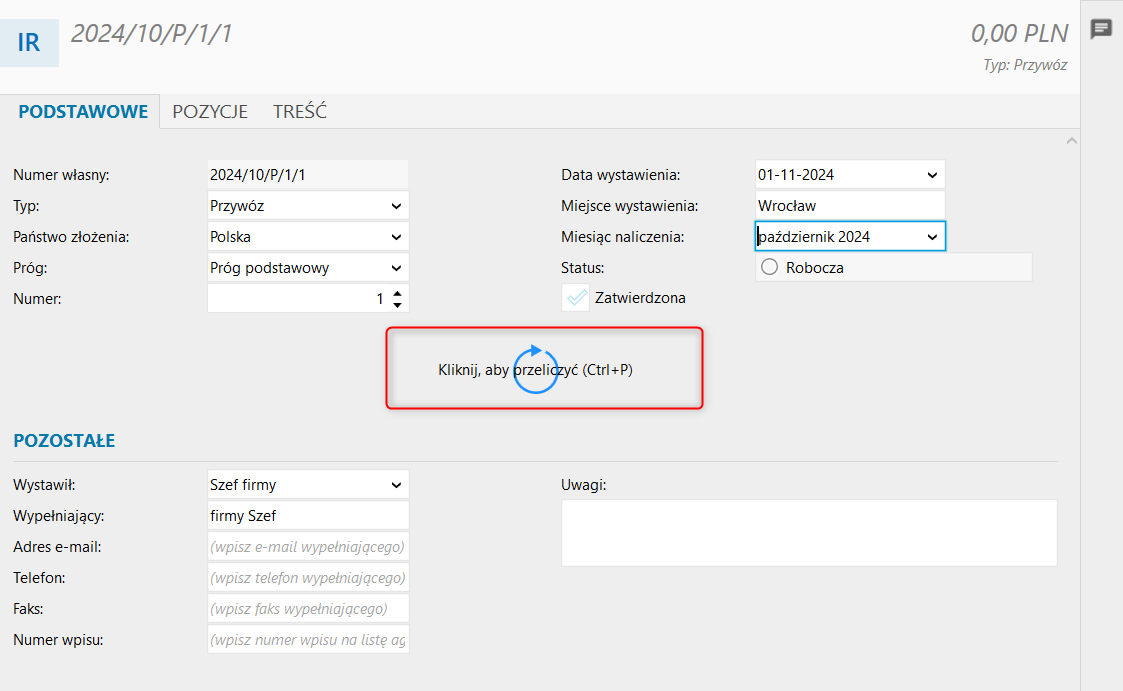The image size is (1123, 691).
Task: Click the Adres e-mail input field
Action: [308, 547]
